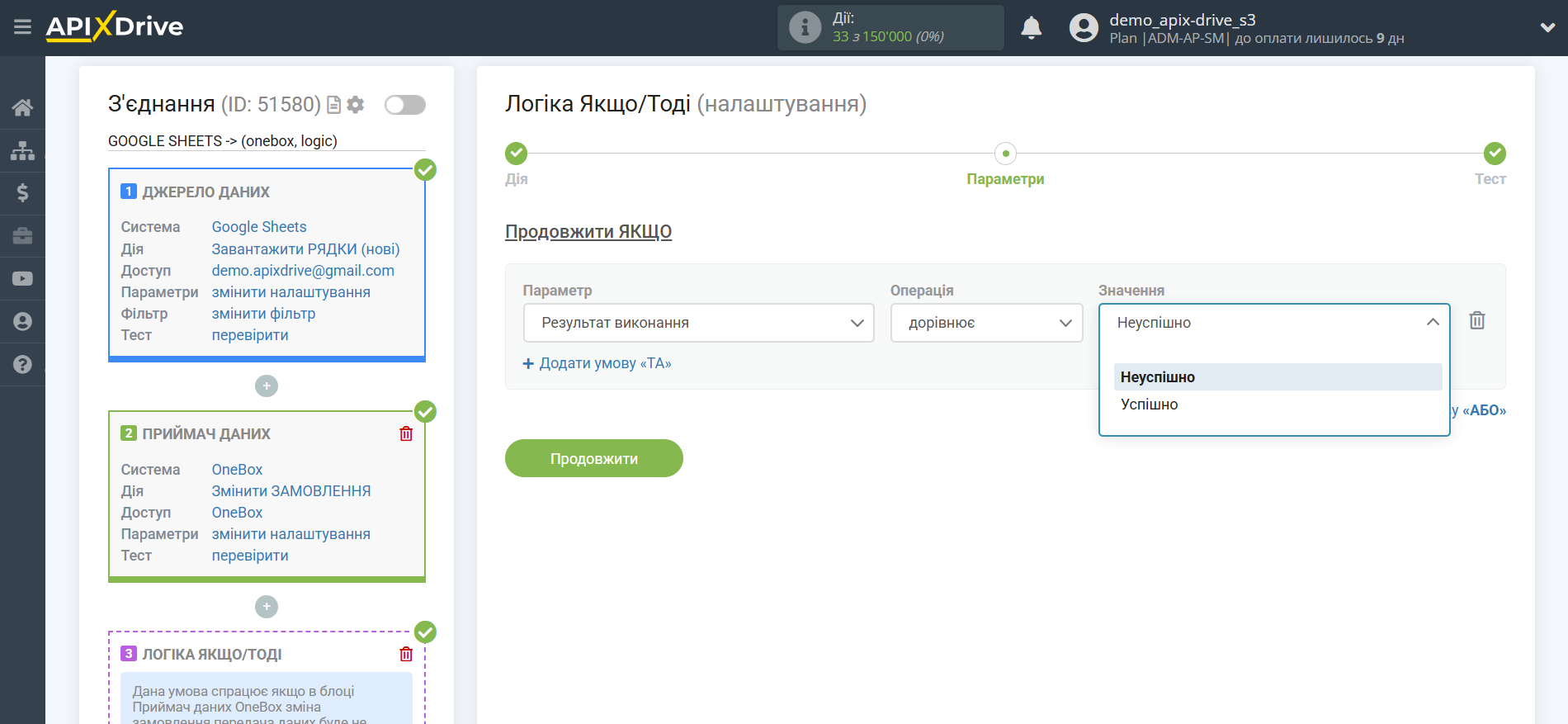Click the Параметри step circle
1568x724 pixels.
click(1005, 154)
